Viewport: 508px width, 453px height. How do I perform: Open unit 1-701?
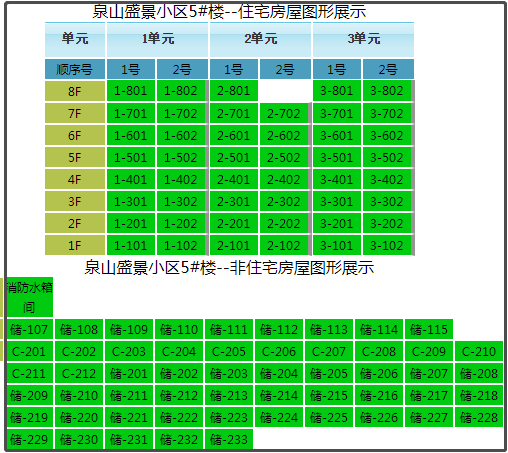pyautogui.click(x=131, y=114)
